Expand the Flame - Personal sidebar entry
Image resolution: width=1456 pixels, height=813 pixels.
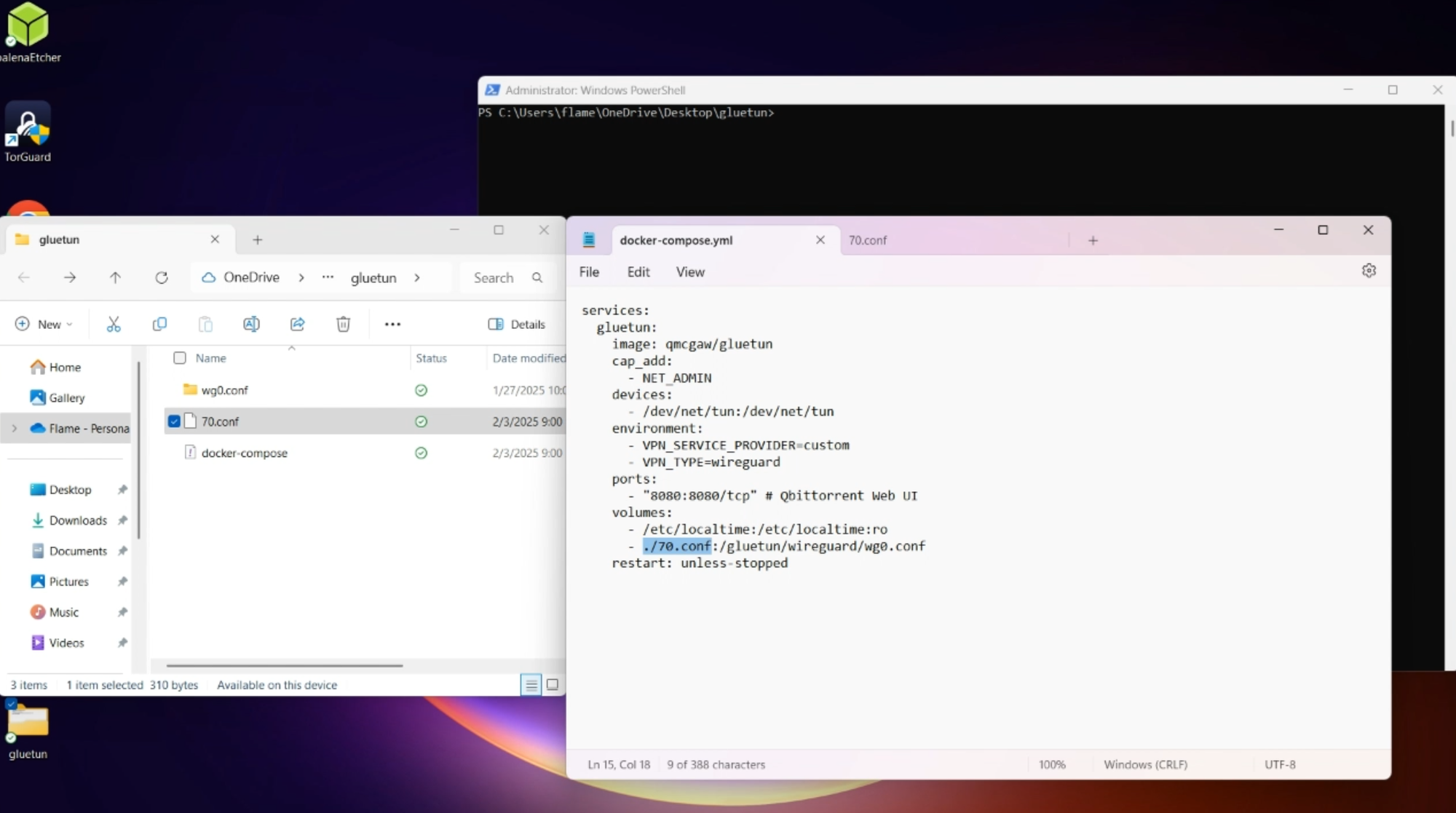tap(14, 429)
